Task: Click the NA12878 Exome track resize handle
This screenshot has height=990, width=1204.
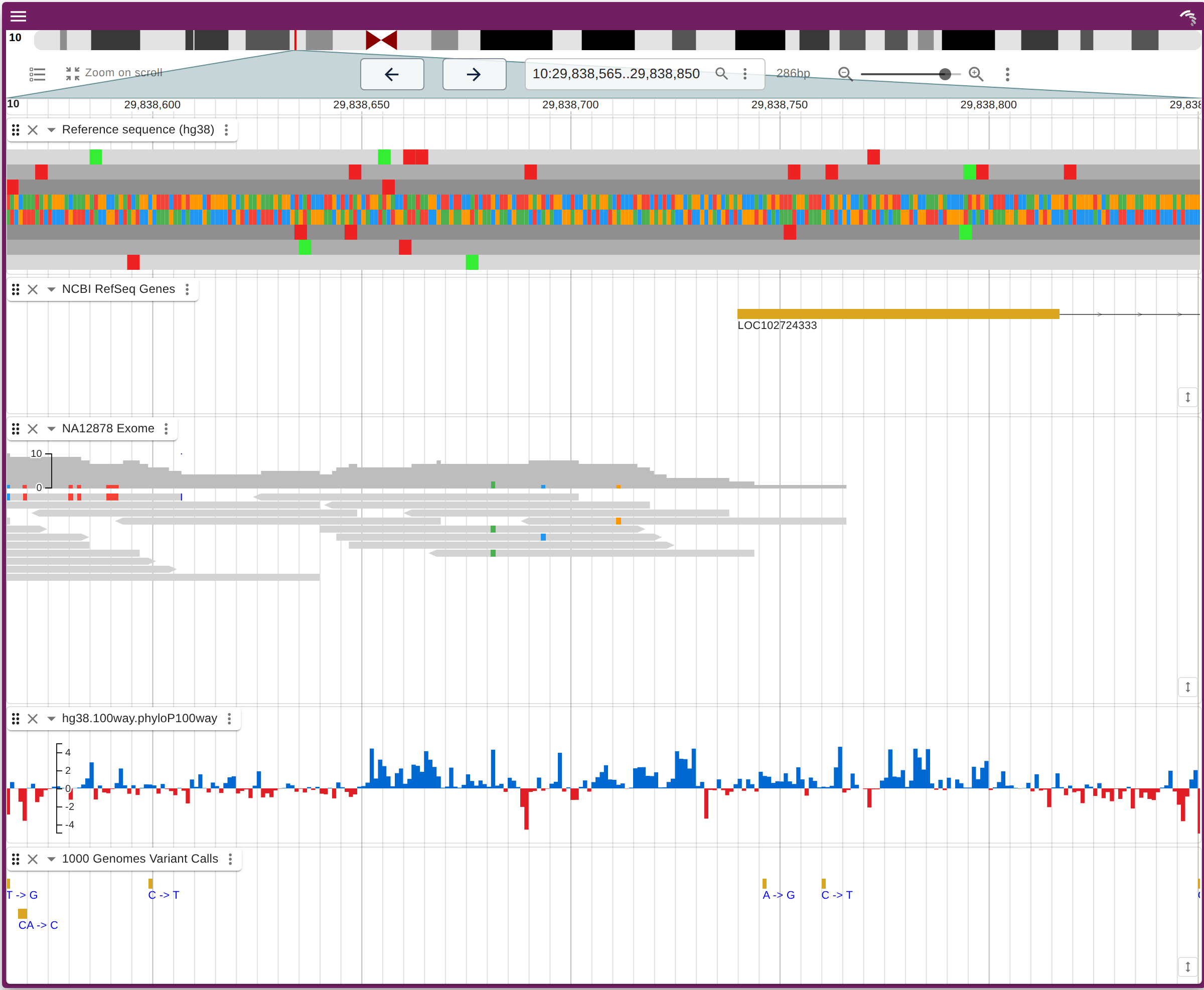Action: tap(1187, 687)
